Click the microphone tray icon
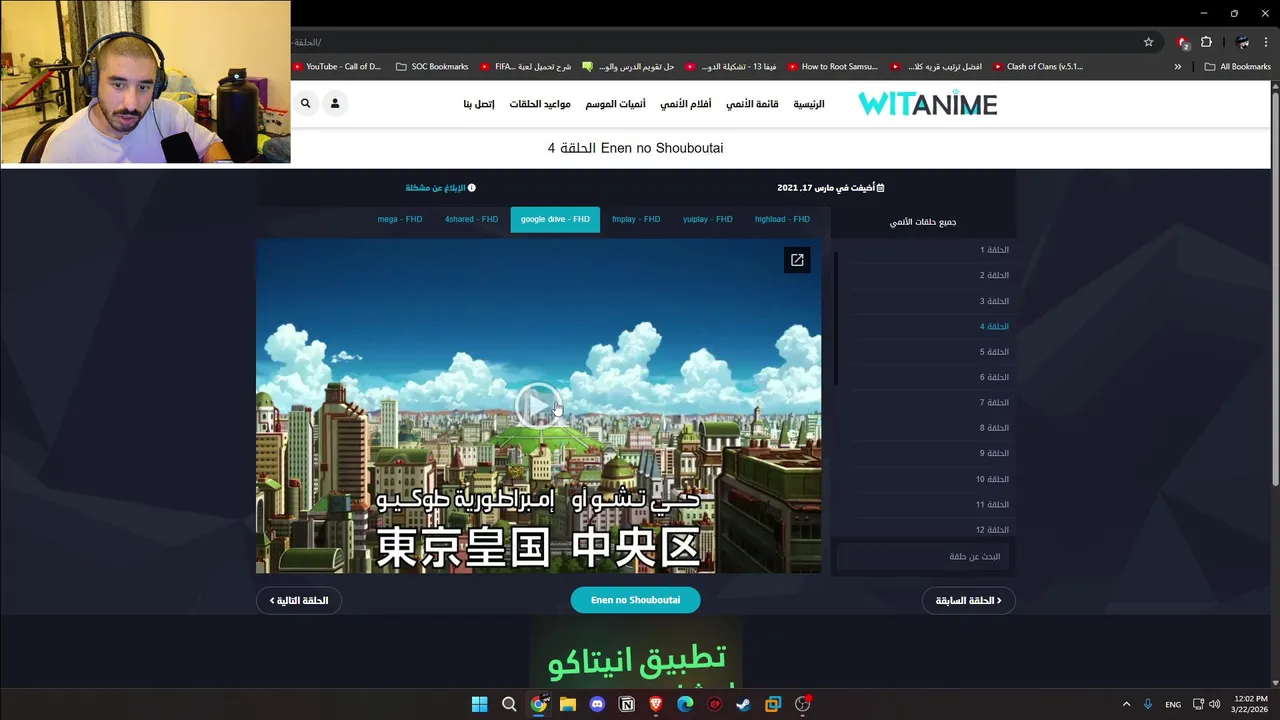This screenshot has width=1280, height=720. (1148, 704)
